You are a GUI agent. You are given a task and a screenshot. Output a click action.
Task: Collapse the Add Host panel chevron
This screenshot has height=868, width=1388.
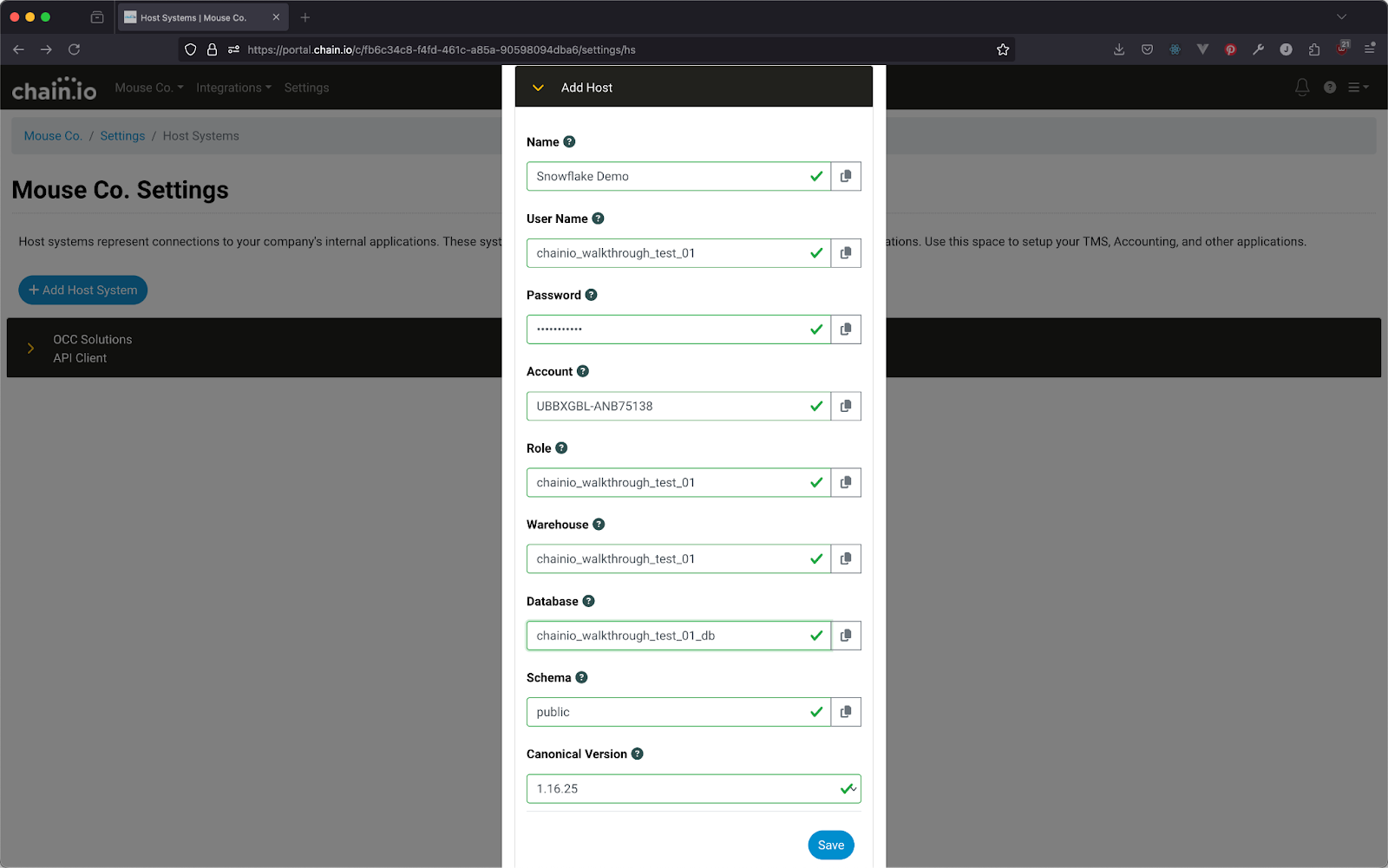pyautogui.click(x=538, y=88)
